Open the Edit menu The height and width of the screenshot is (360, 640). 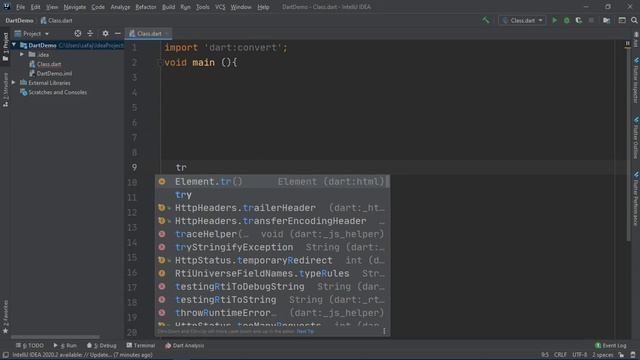(x=36, y=7)
